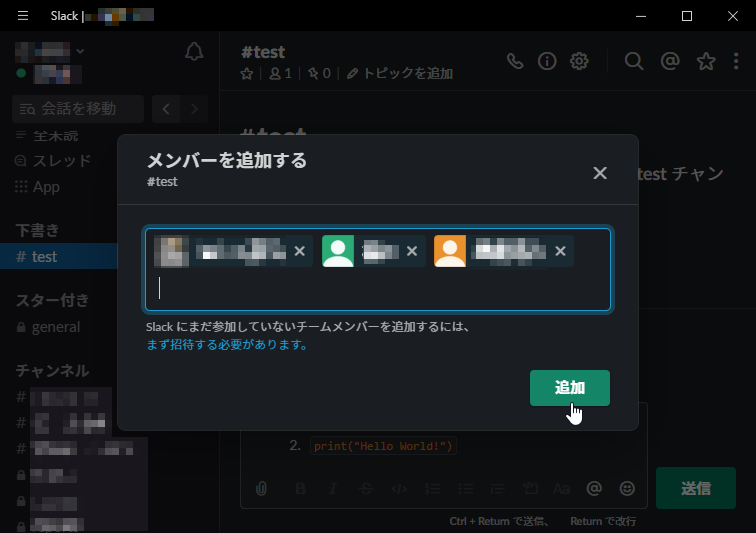Image resolution: width=756 pixels, height=533 pixels.
Task: Toggle inline code formatting in composer
Action: tap(399, 489)
